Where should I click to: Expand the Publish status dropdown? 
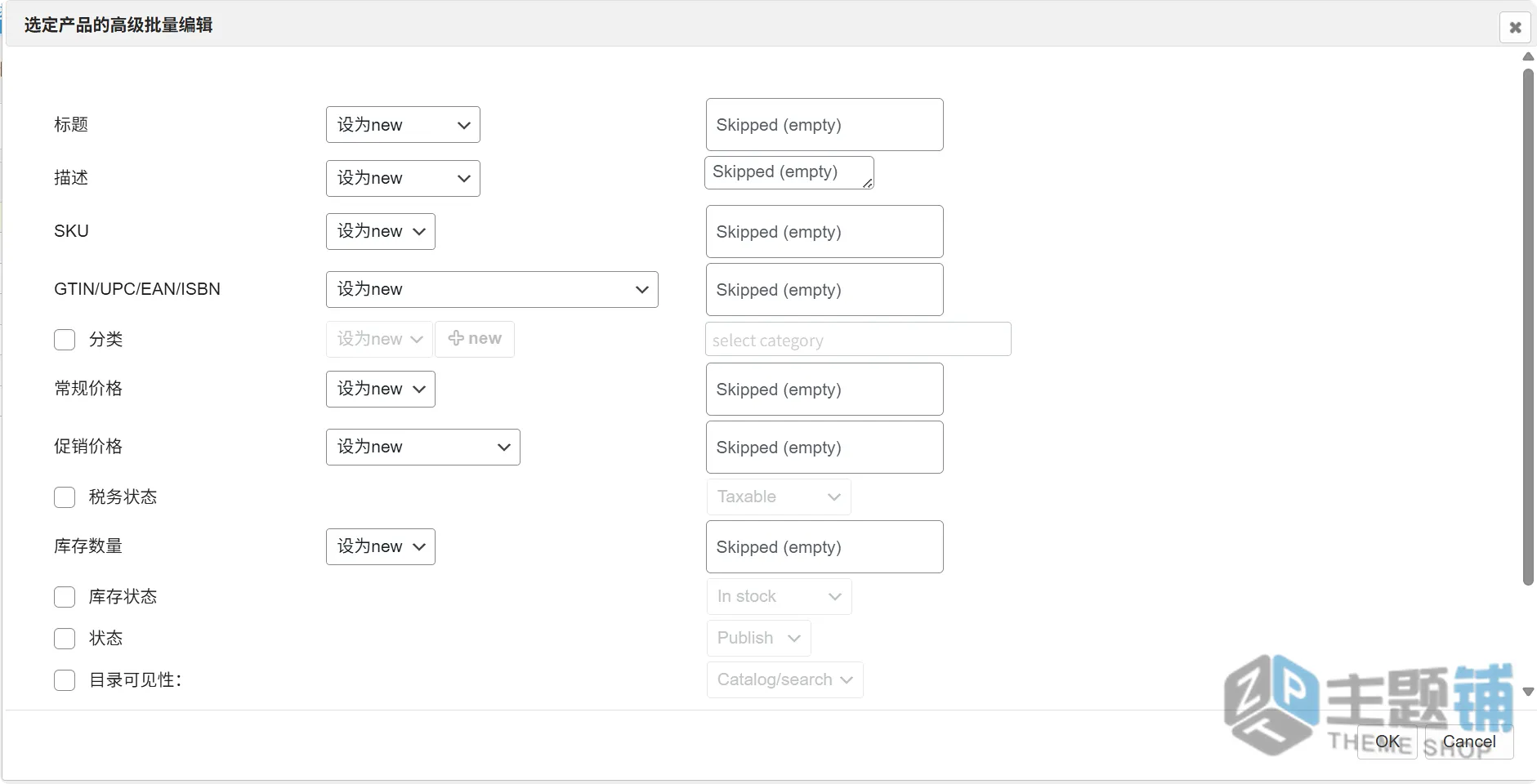[758, 638]
